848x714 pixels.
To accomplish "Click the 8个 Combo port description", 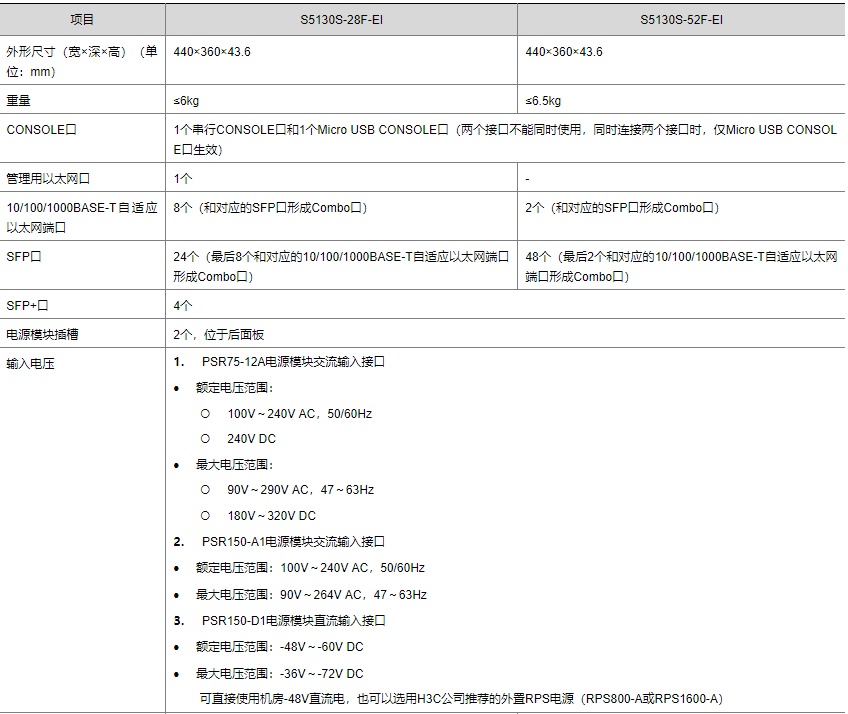I will click(x=270, y=208).
